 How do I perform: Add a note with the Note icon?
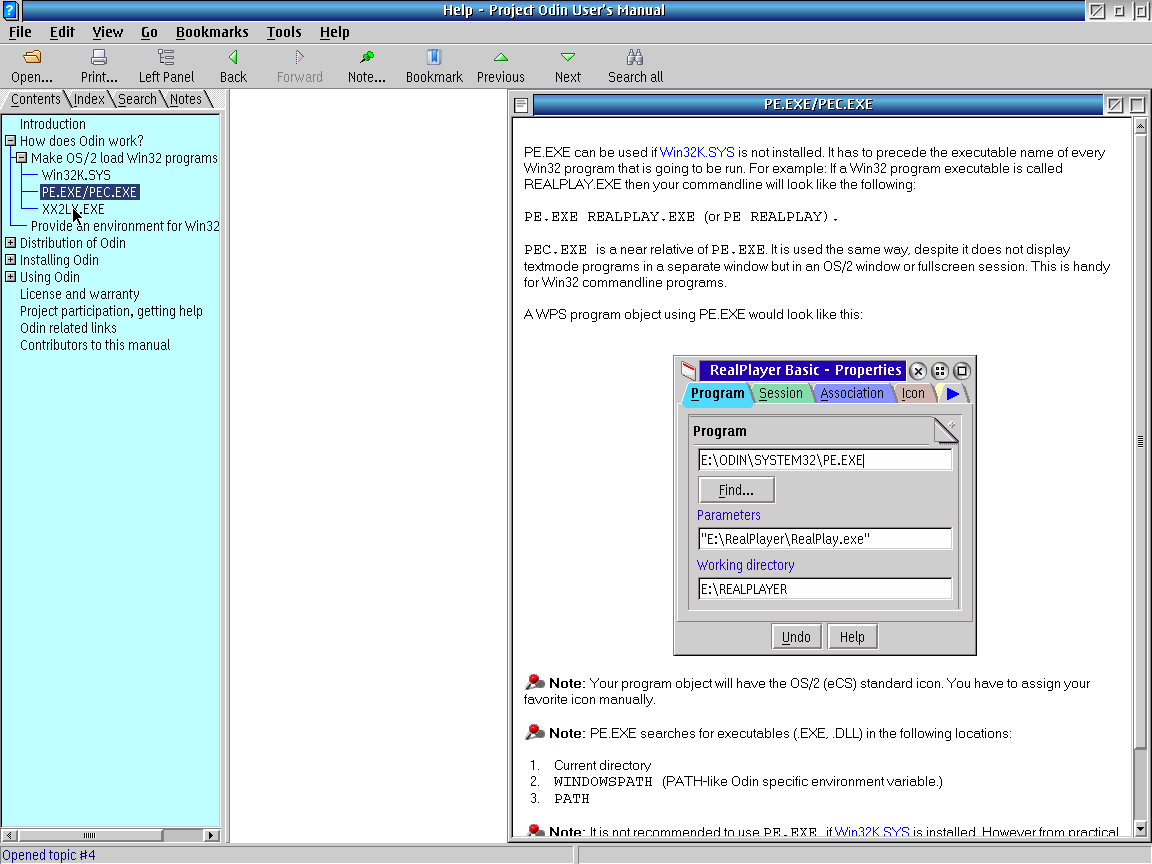(367, 58)
